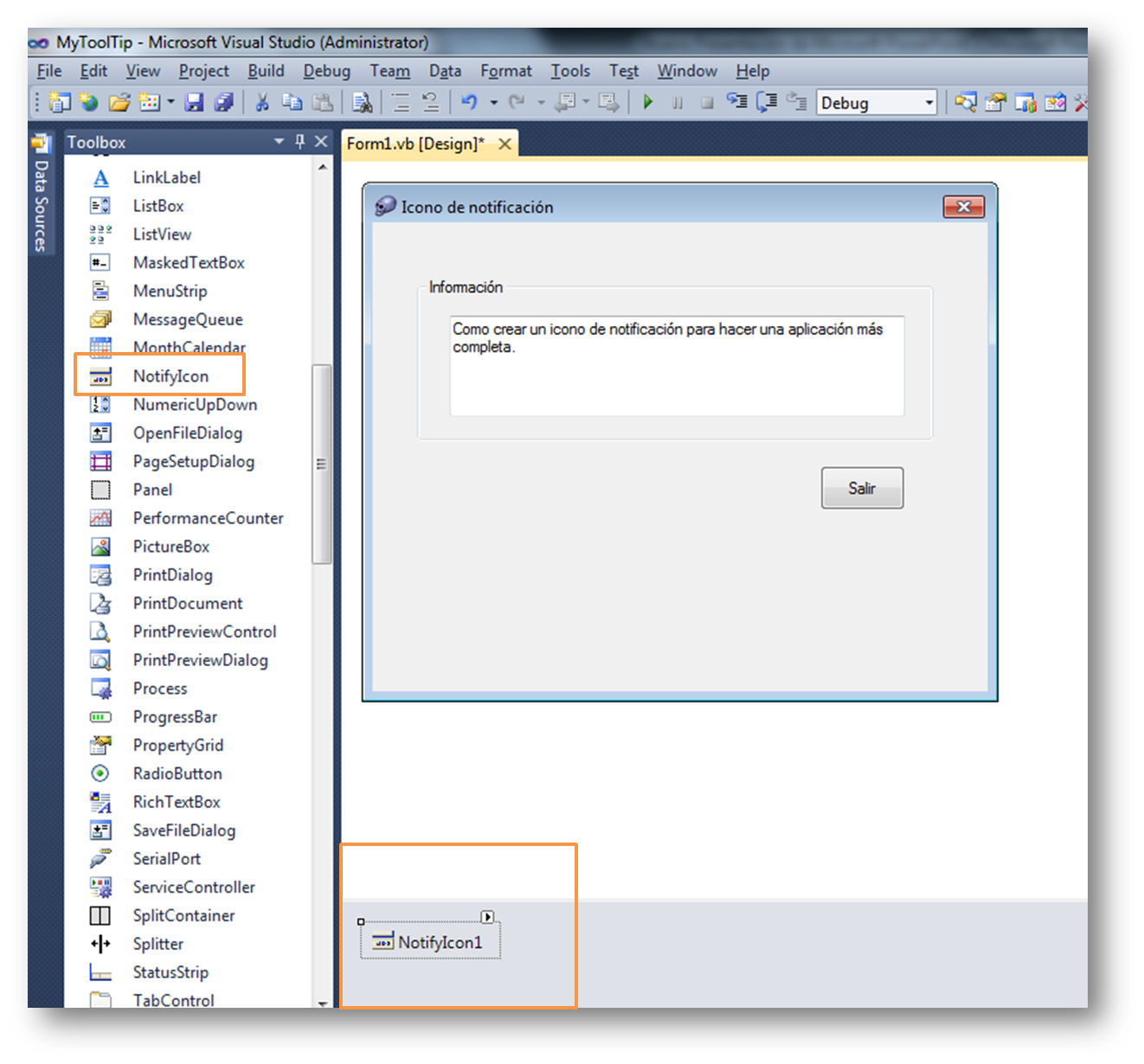Click the Salir button on the form
1144x1064 pixels.
point(862,487)
